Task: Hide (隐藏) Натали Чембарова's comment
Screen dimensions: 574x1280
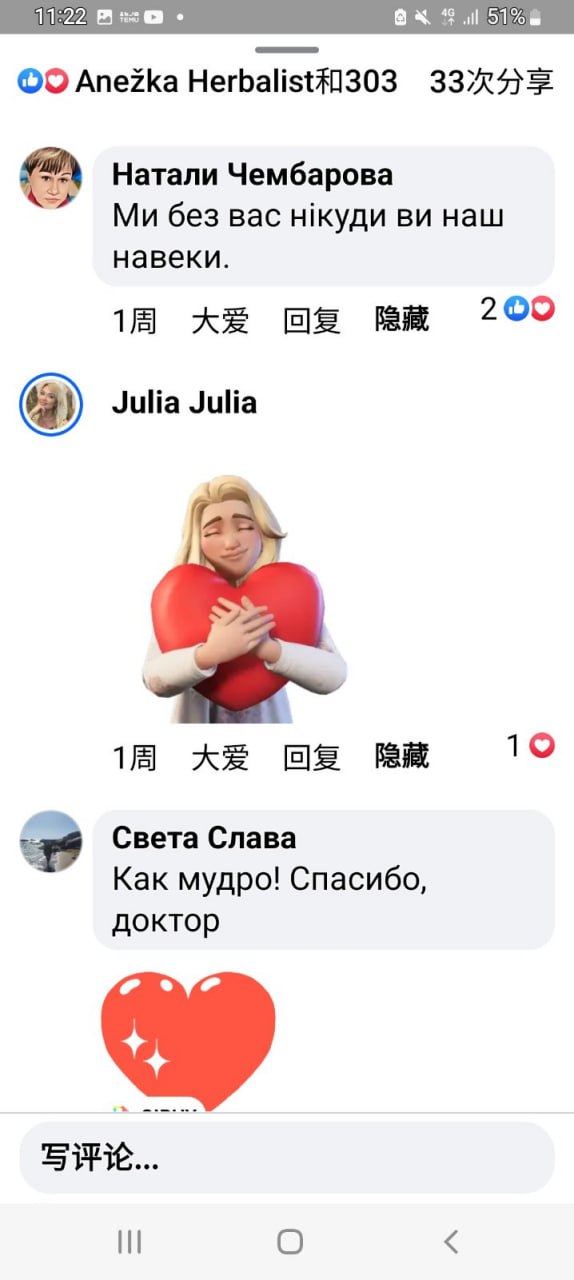Action: [x=402, y=320]
